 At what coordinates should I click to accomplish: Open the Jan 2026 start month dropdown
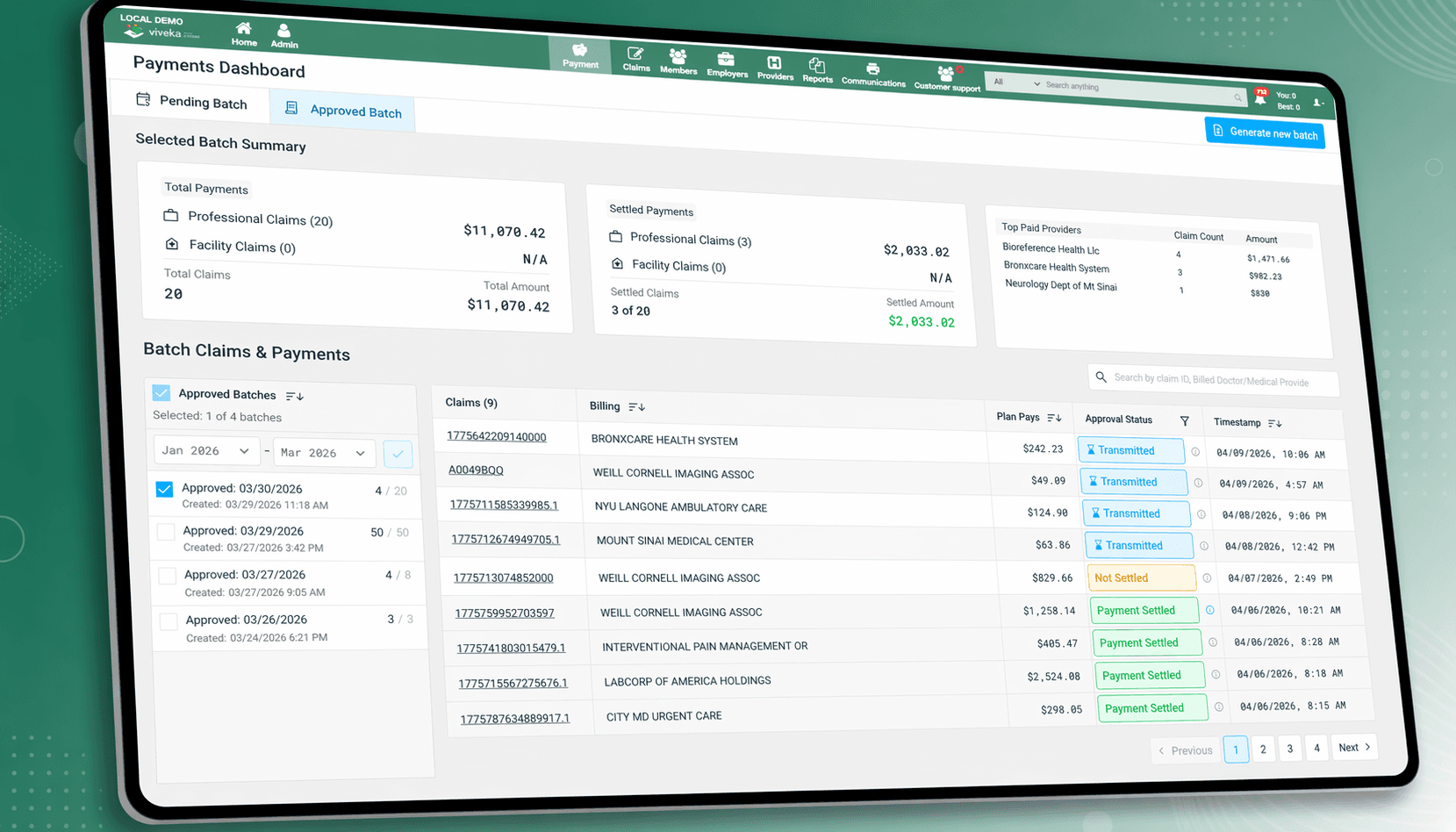(x=206, y=450)
